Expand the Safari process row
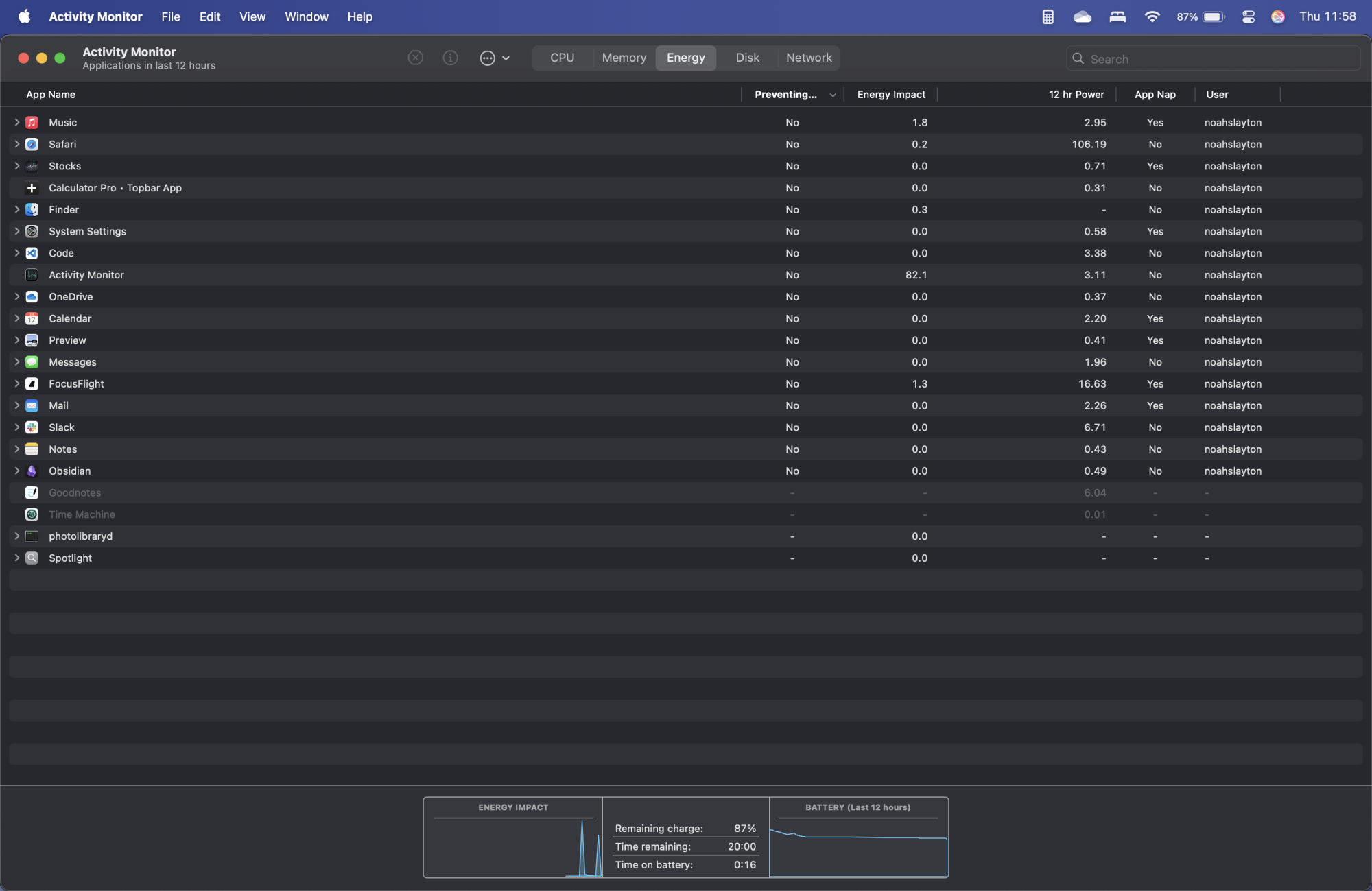 [x=17, y=144]
